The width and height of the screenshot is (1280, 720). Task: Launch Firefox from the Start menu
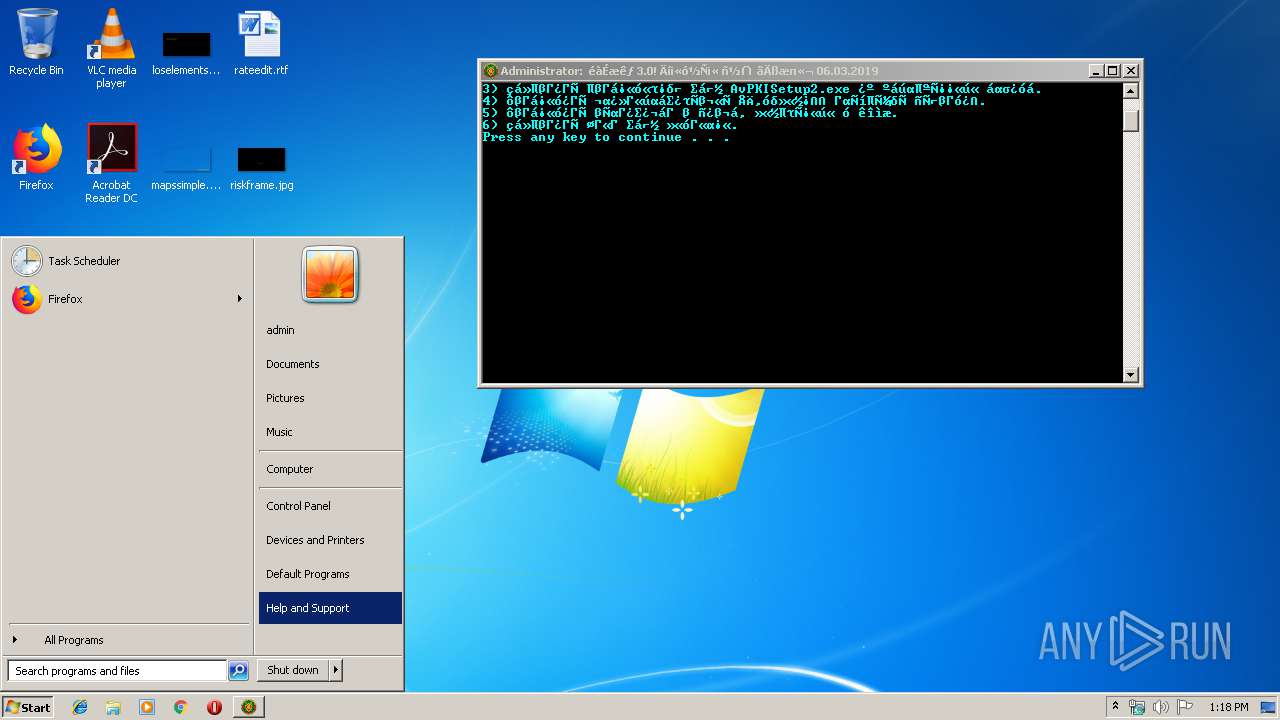118,299
